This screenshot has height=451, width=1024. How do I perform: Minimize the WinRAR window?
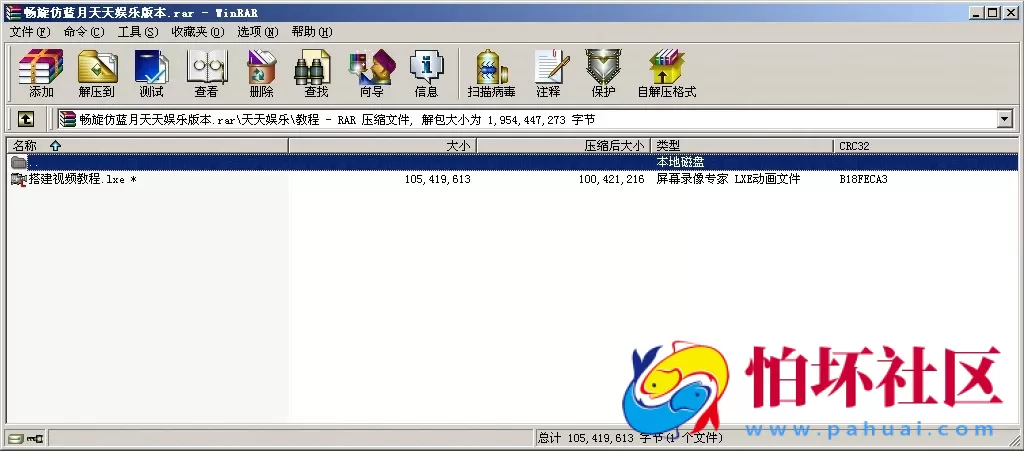pos(976,12)
